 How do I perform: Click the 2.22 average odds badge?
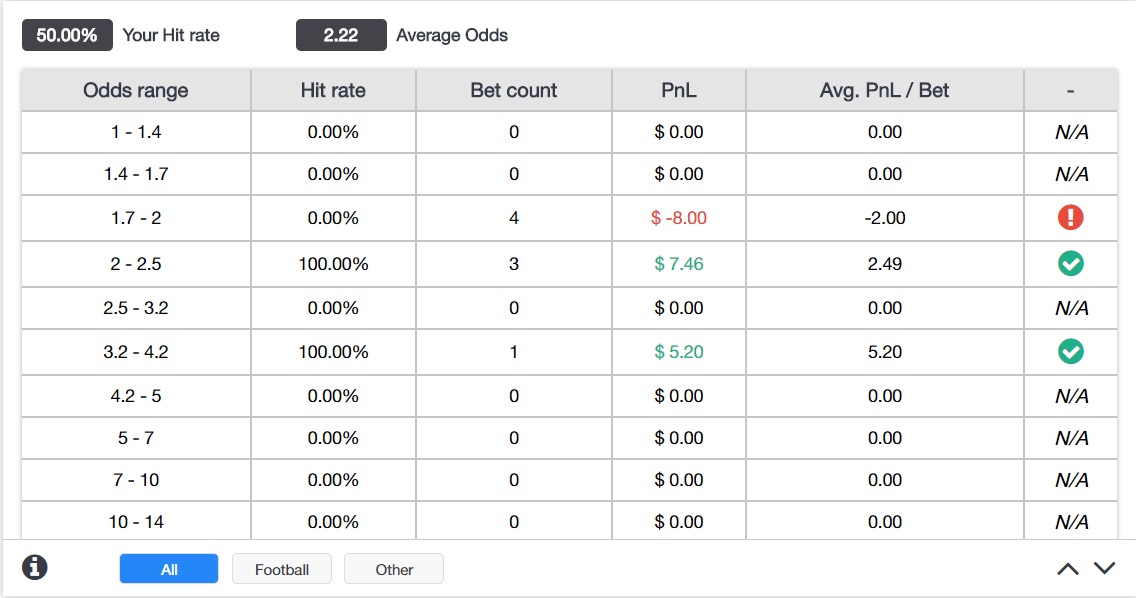(341, 35)
